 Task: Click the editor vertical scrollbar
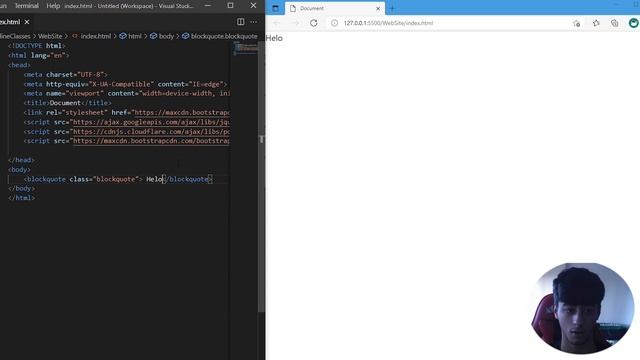pyautogui.click(x=261, y=176)
